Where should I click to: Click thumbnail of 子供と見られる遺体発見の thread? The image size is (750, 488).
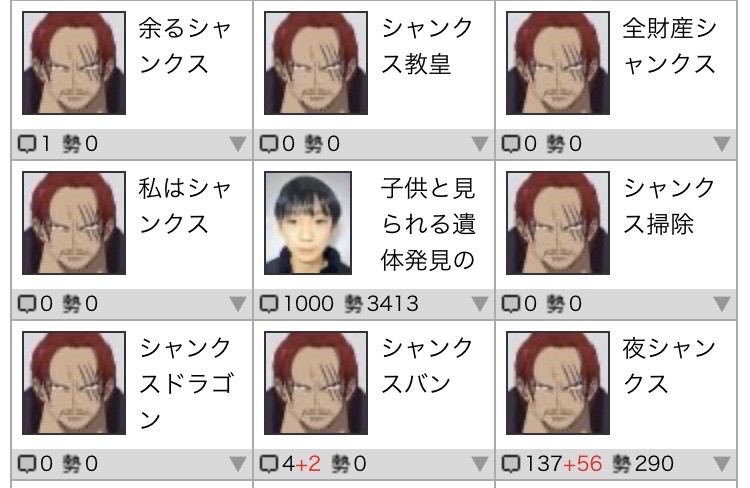coord(308,223)
